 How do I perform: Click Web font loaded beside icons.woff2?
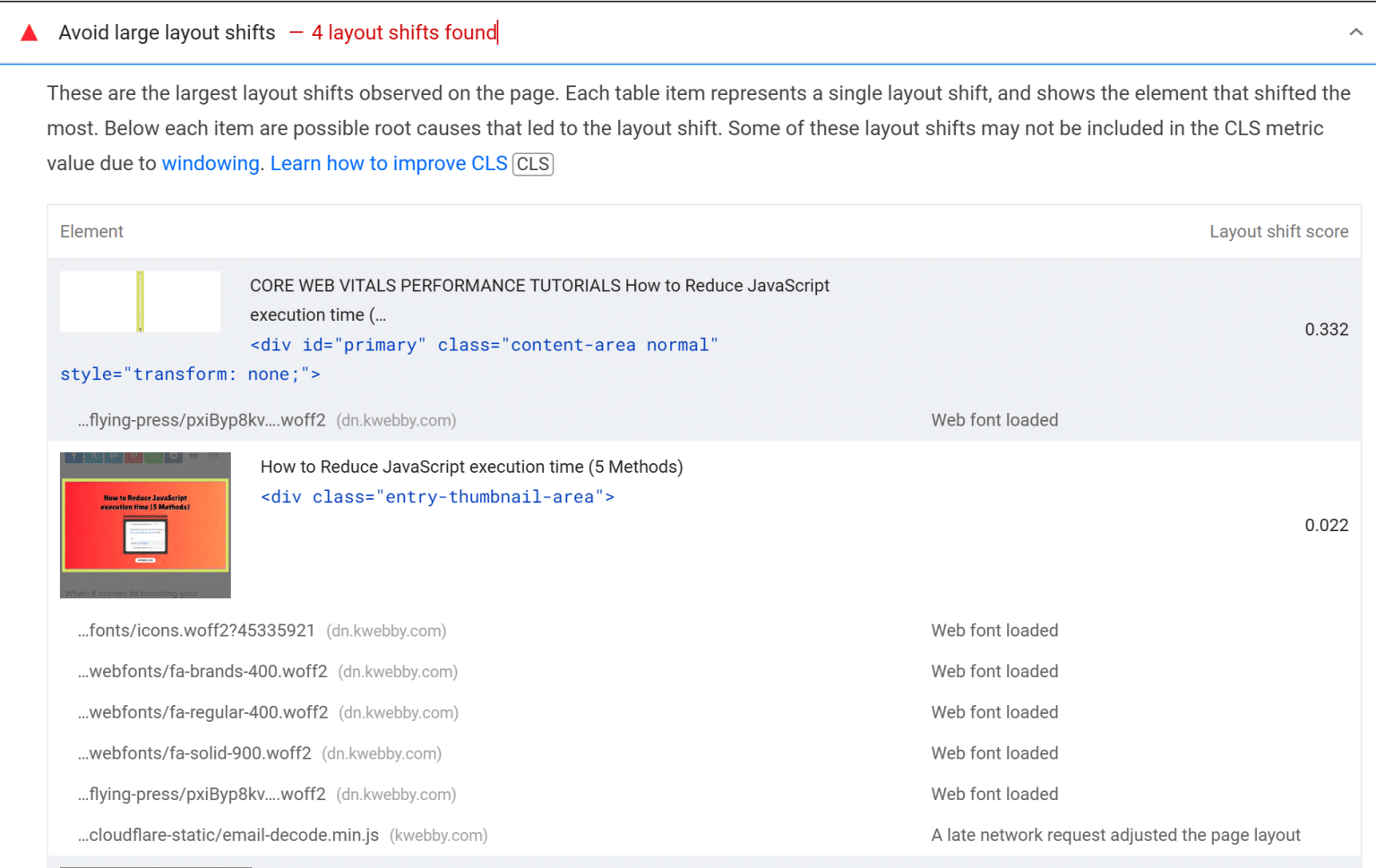pos(994,631)
